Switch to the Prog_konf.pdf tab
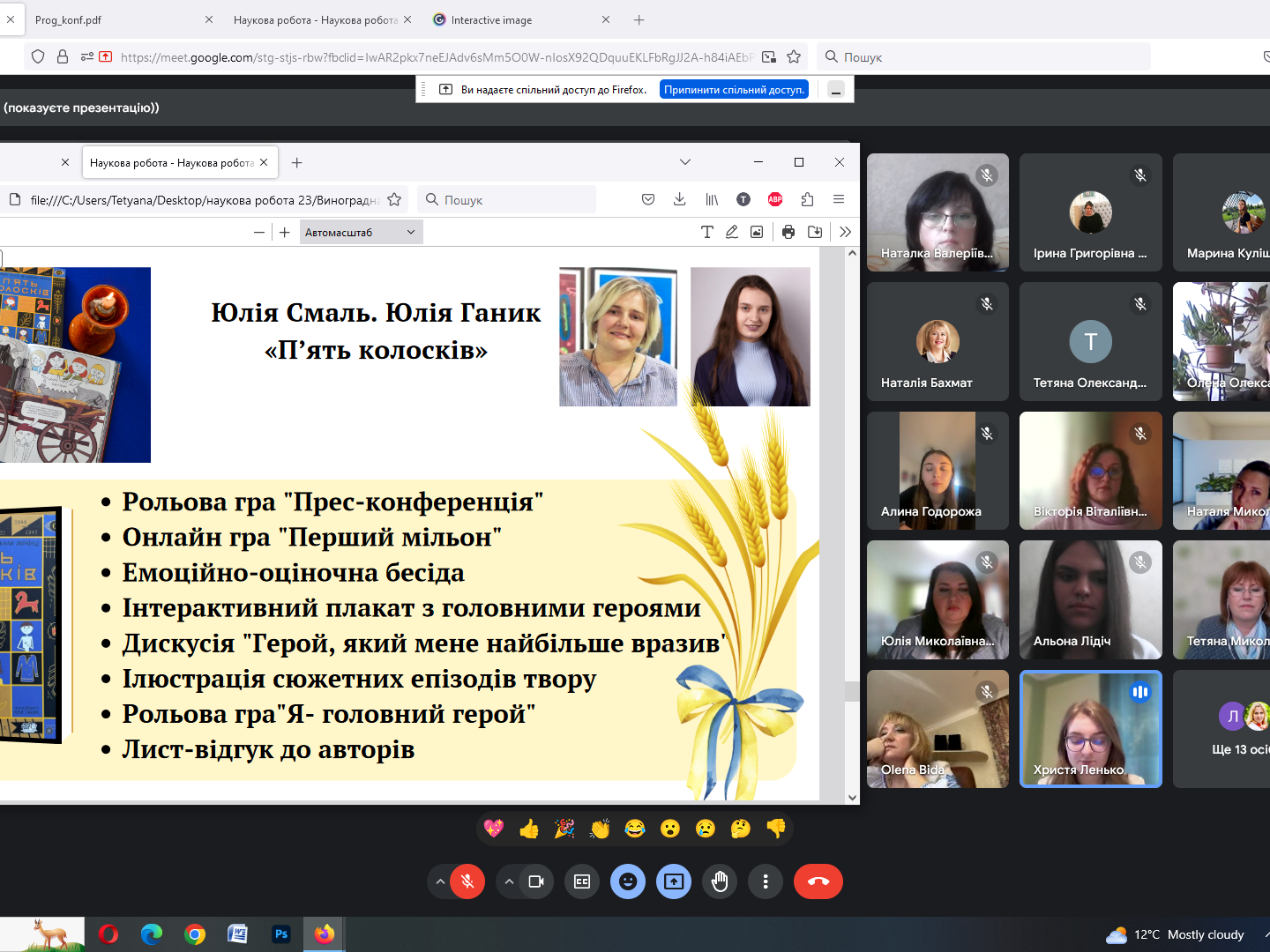 [106, 19]
